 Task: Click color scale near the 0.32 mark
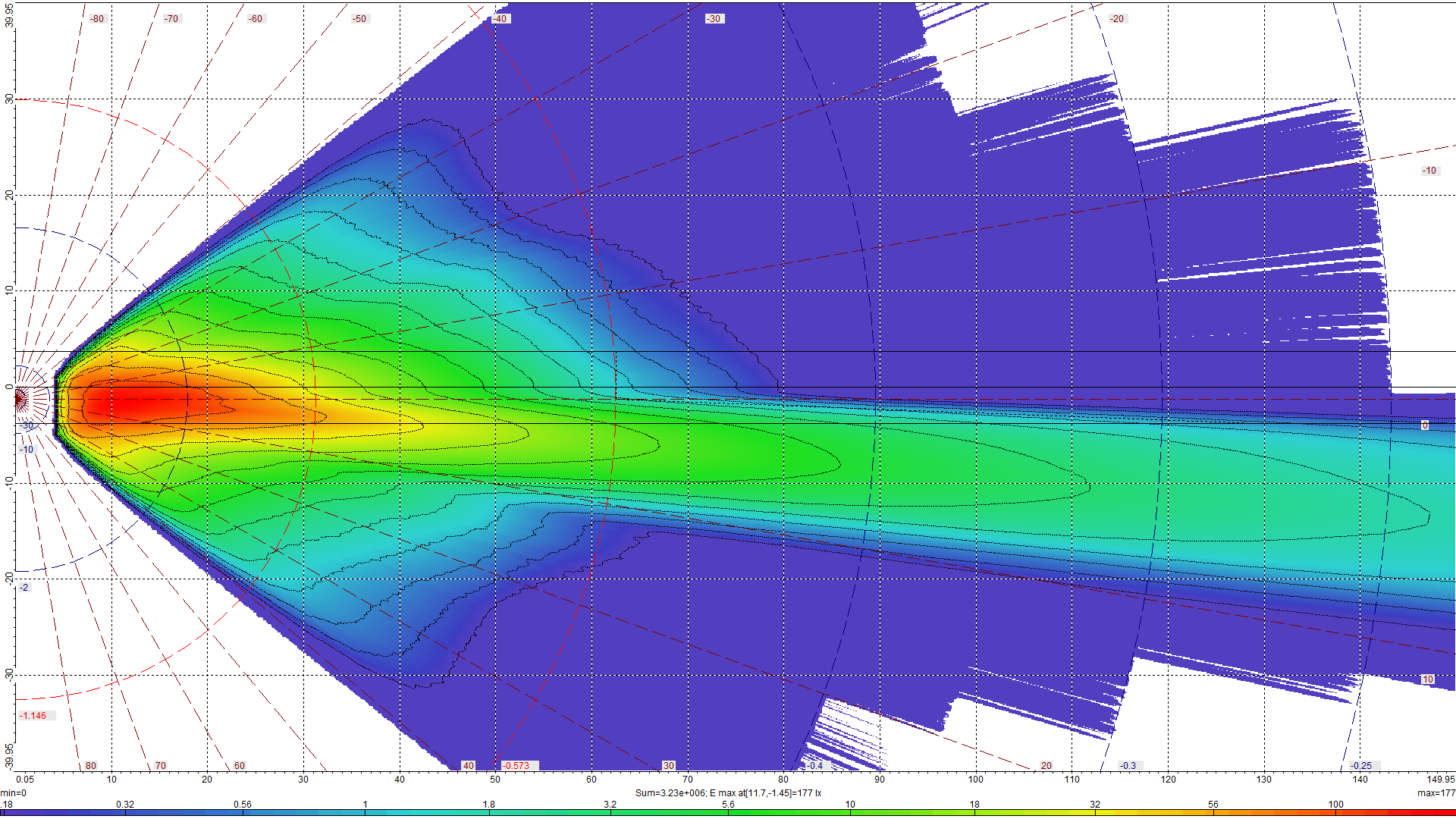click(125, 812)
